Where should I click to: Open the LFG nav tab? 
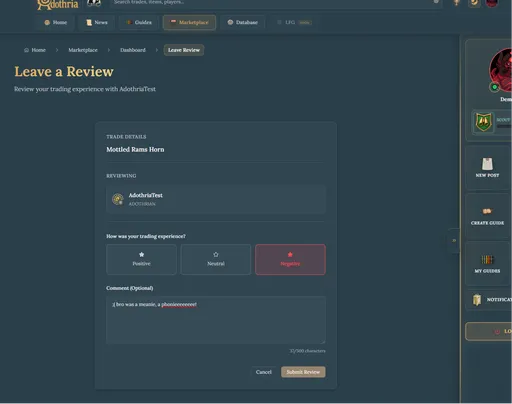point(294,22)
